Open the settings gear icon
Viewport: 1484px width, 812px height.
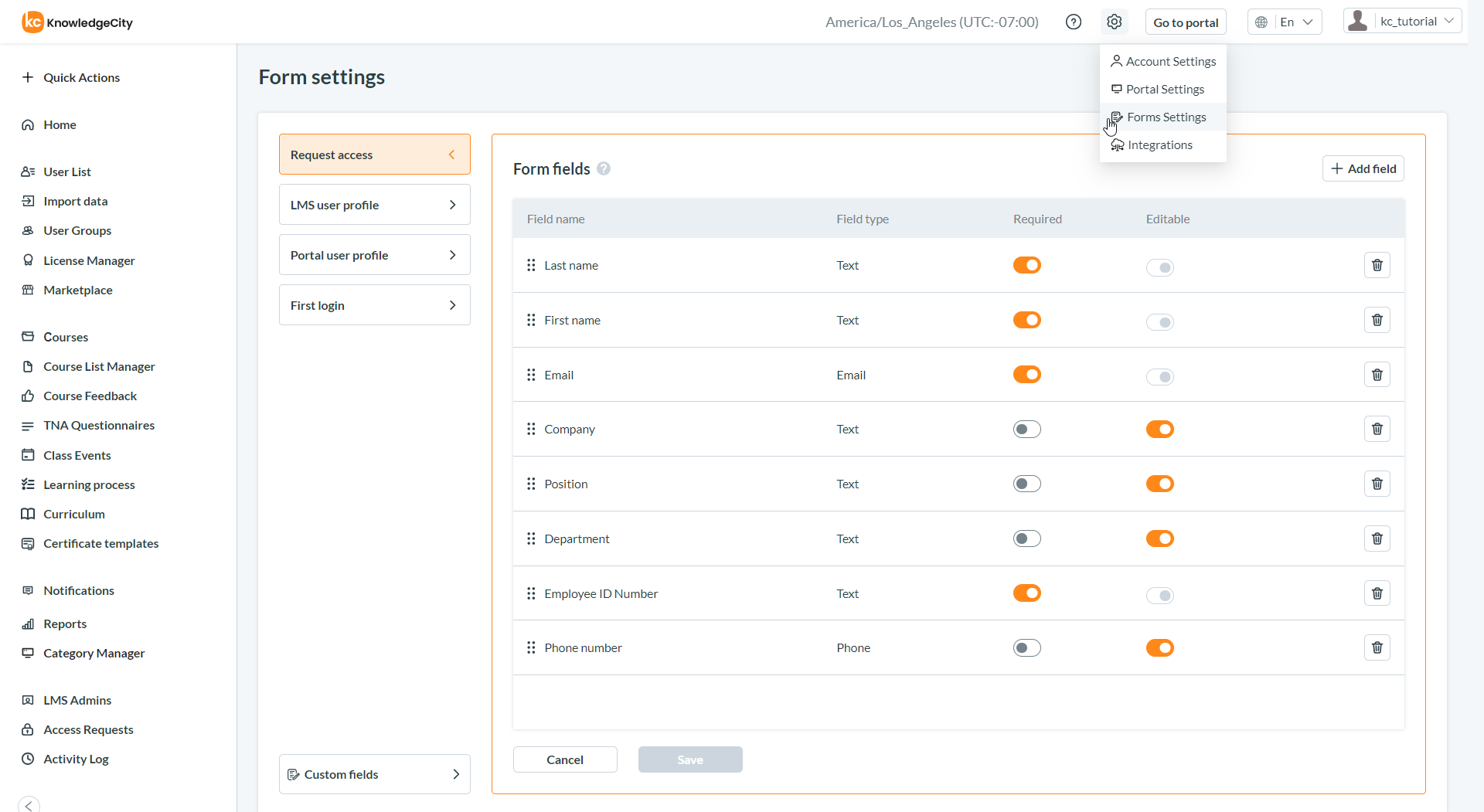coord(1114,22)
